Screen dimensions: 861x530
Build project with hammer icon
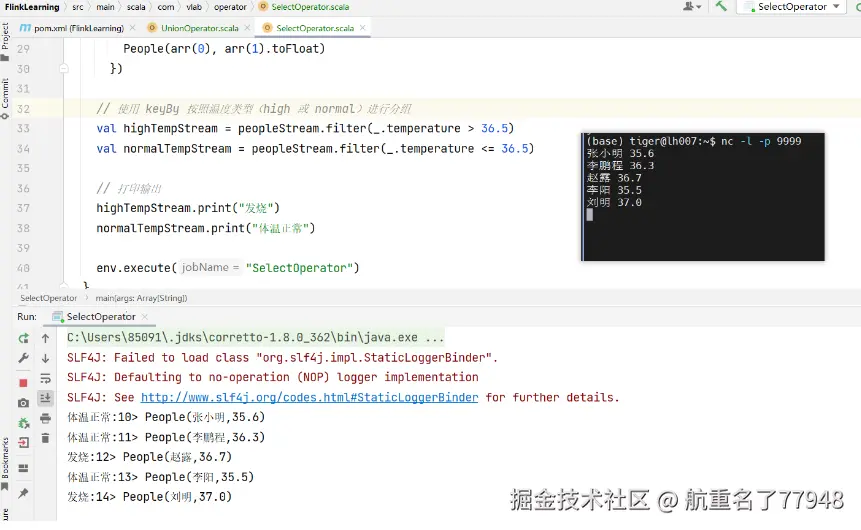[x=721, y=6]
